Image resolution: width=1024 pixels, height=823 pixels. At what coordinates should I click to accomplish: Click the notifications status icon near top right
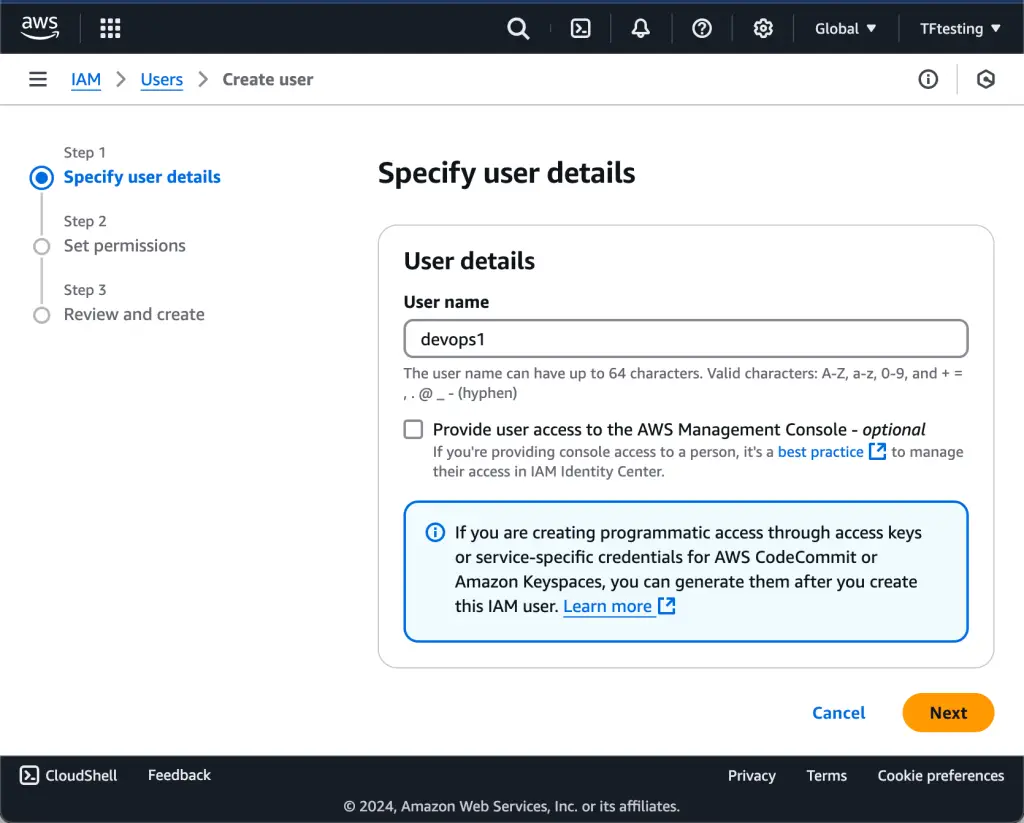point(986,79)
